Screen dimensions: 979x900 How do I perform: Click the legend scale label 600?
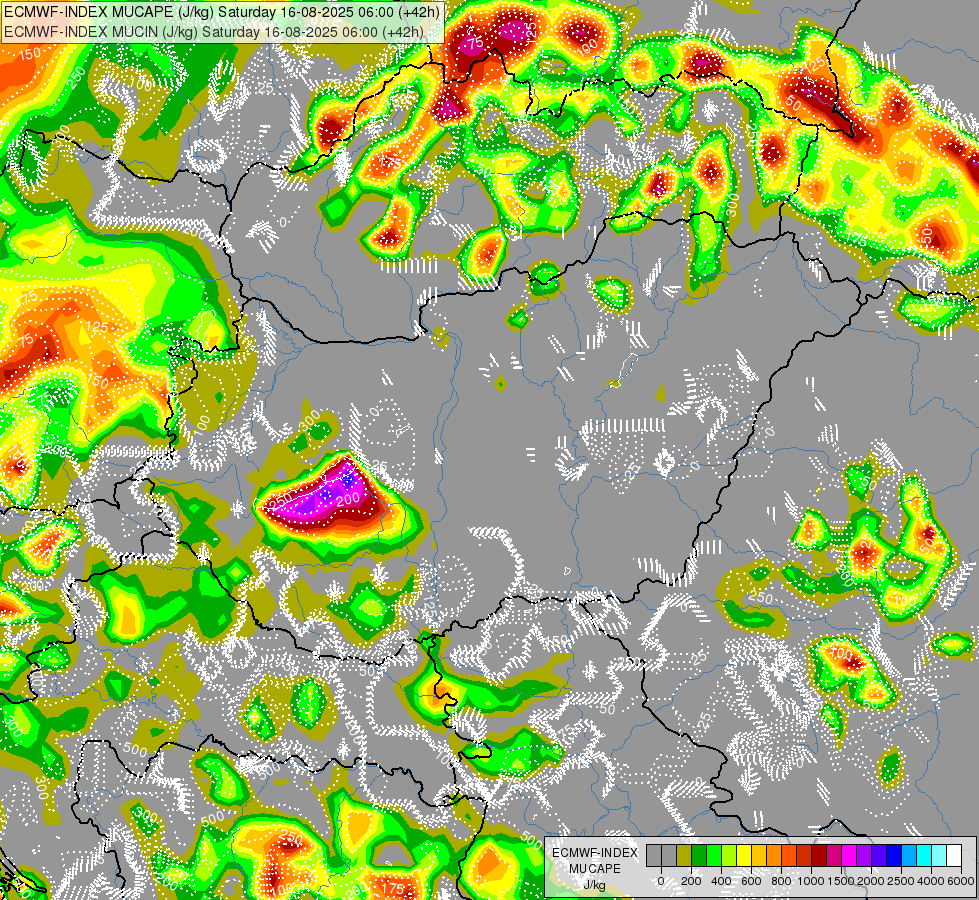(x=751, y=881)
